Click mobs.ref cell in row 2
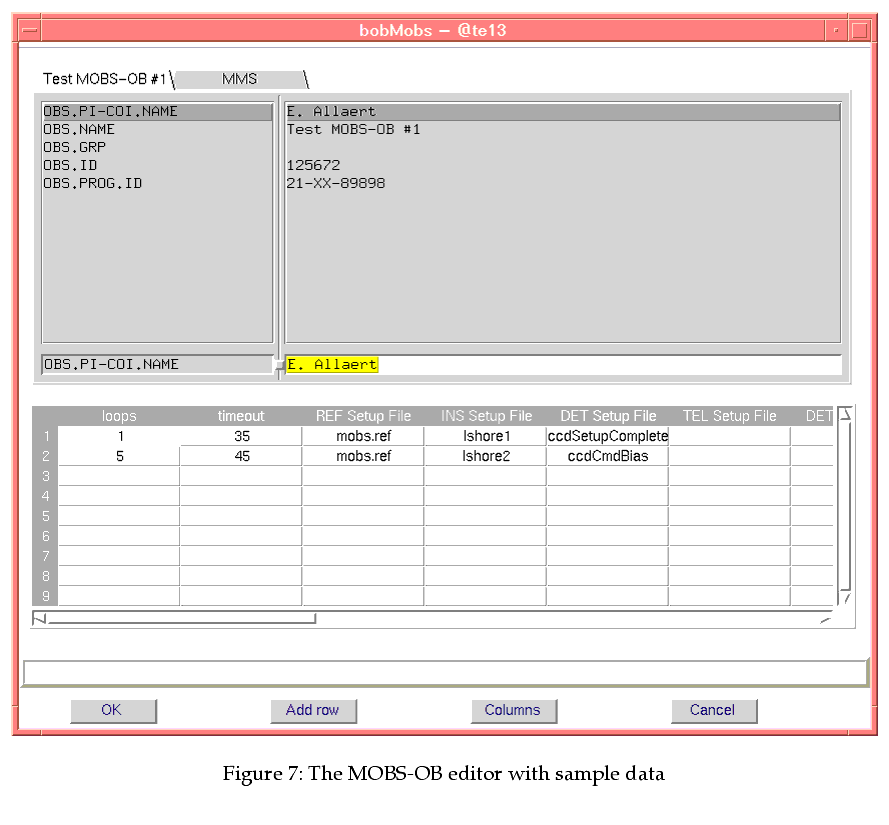Image resolution: width=889 pixels, height=825 pixels. 363,456
